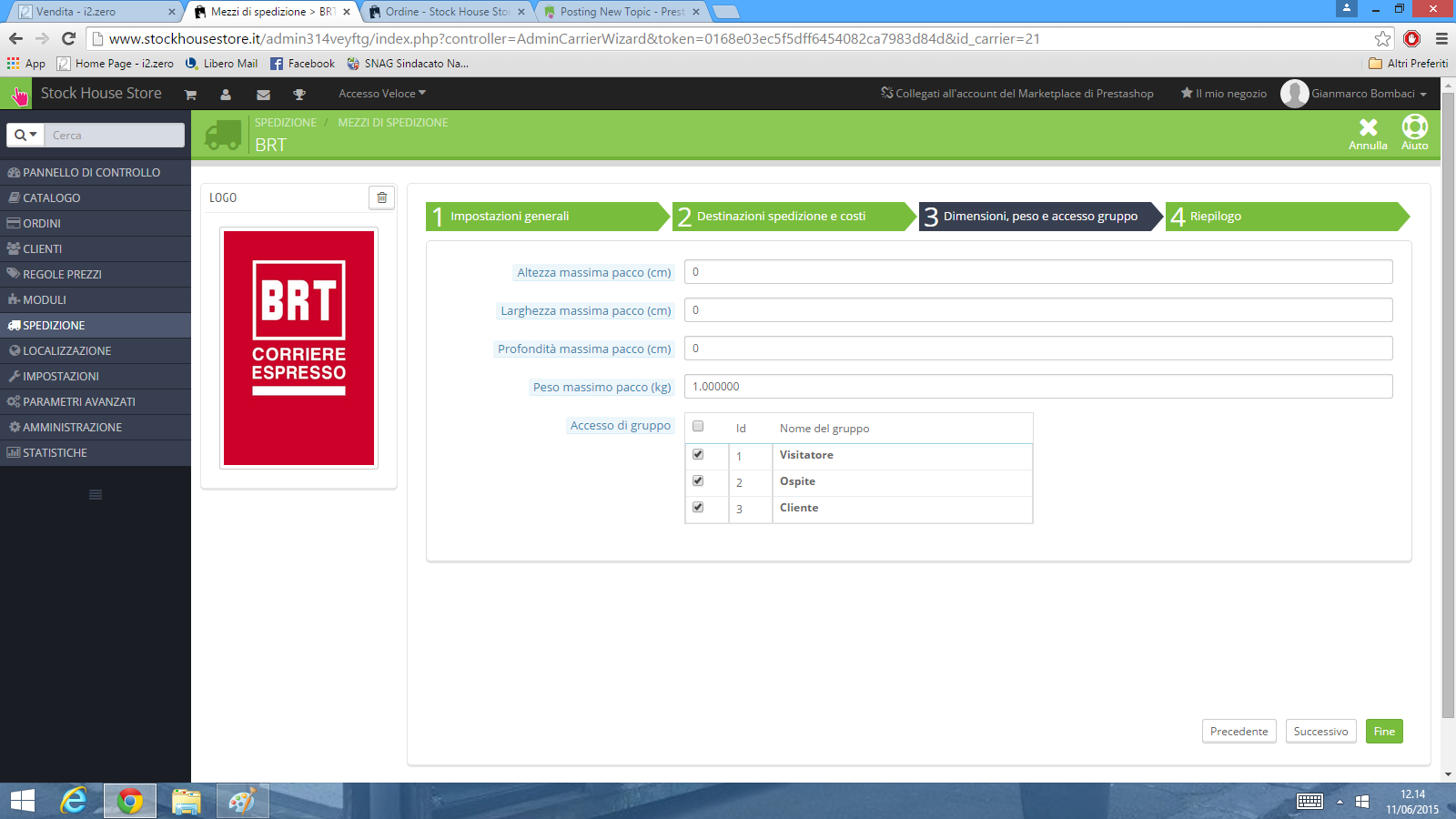The image size is (1456, 819).
Task: Click the search magnifier icon
Action: pyautogui.click(x=25, y=135)
